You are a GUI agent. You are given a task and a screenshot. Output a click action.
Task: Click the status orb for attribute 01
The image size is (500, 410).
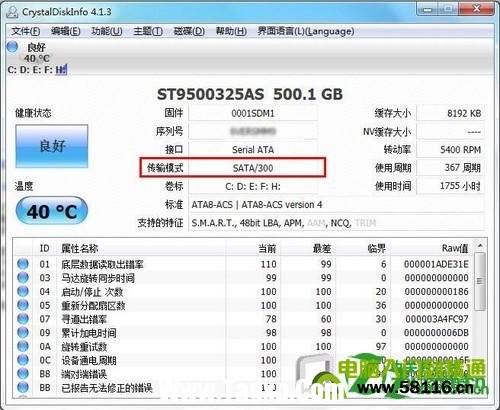coord(23,264)
